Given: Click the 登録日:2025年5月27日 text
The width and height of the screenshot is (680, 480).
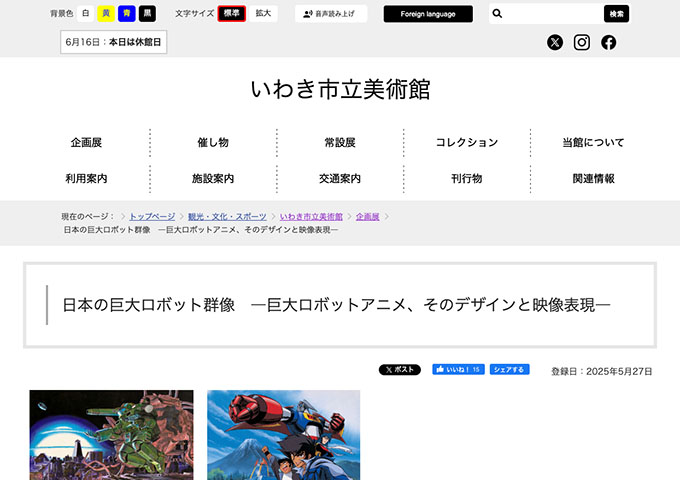Looking at the screenshot, I should 602,372.
